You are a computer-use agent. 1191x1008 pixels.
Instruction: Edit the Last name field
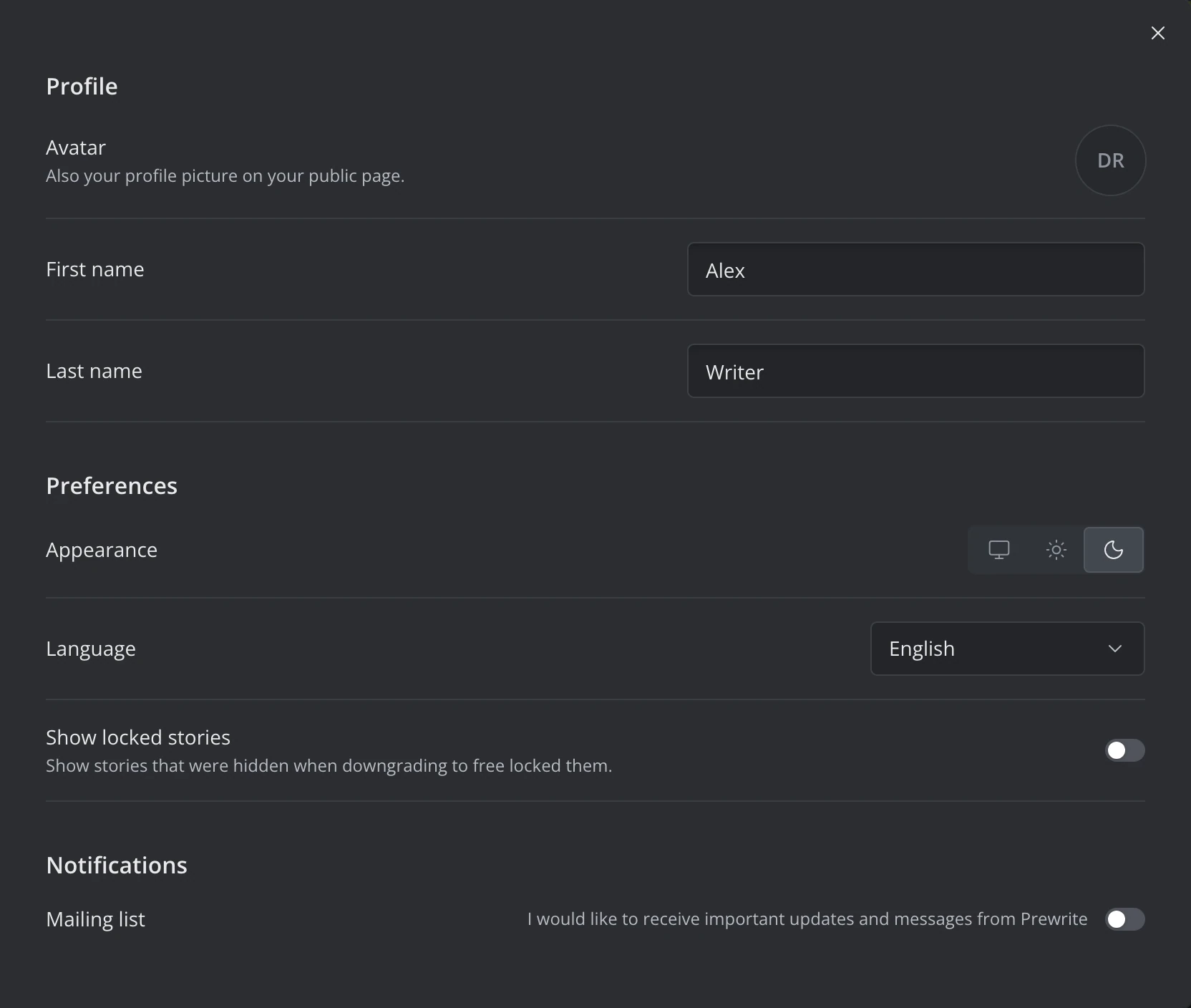(x=915, y=371)
